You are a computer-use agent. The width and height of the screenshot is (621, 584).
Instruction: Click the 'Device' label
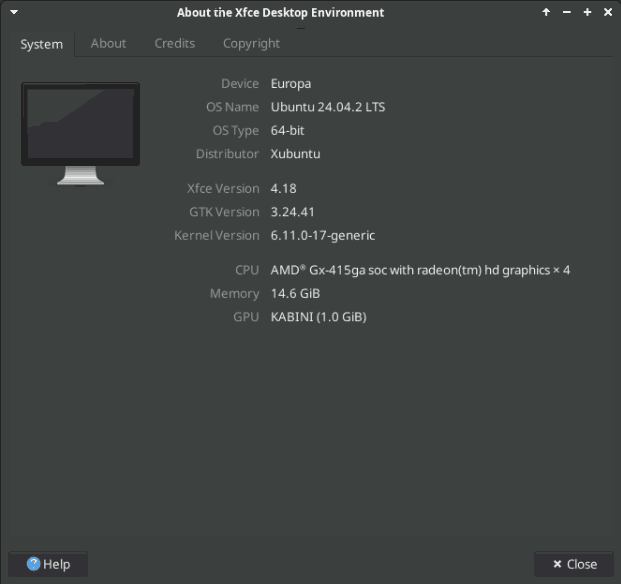coord(240,84)
